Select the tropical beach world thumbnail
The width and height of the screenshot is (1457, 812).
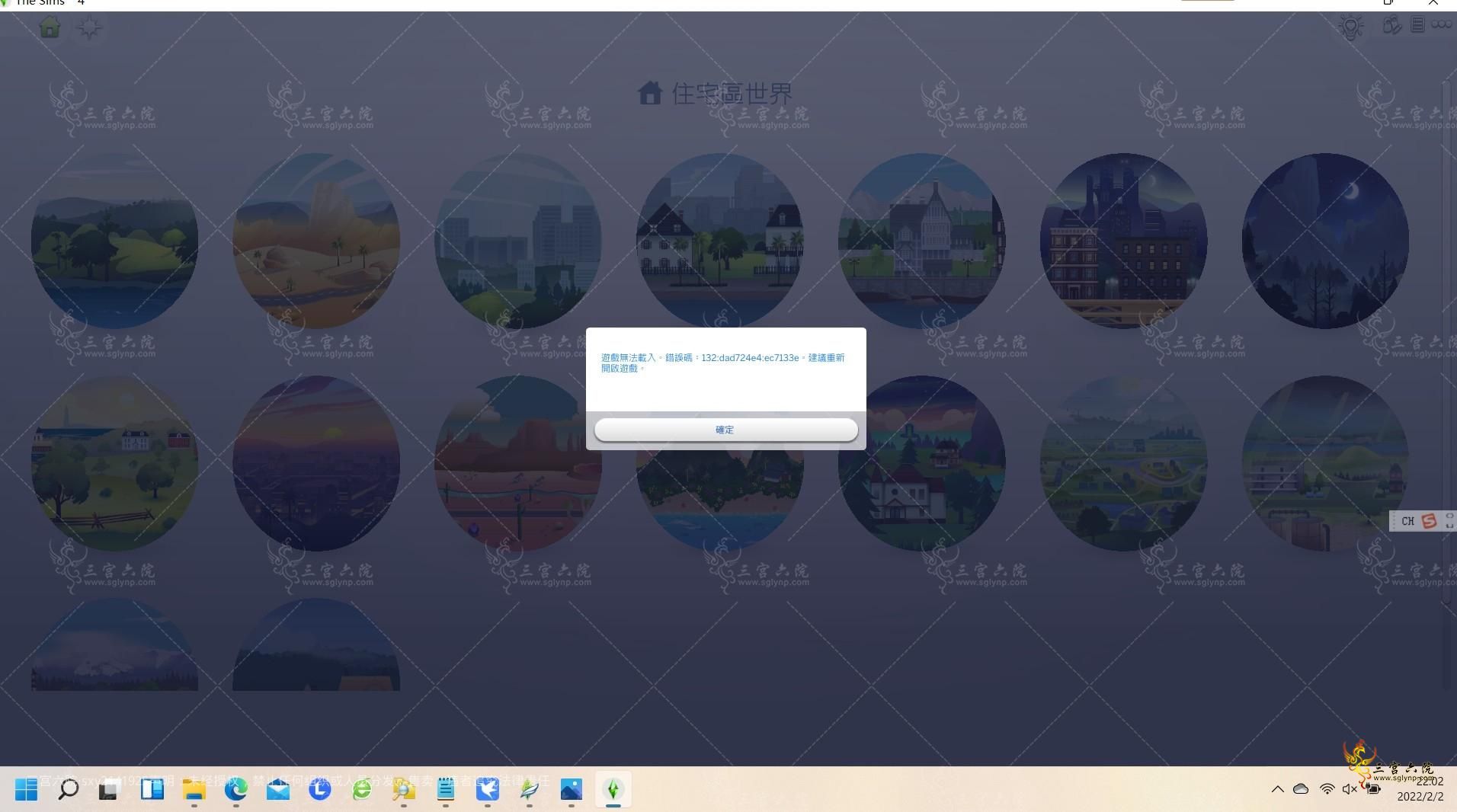pos(720,499)
